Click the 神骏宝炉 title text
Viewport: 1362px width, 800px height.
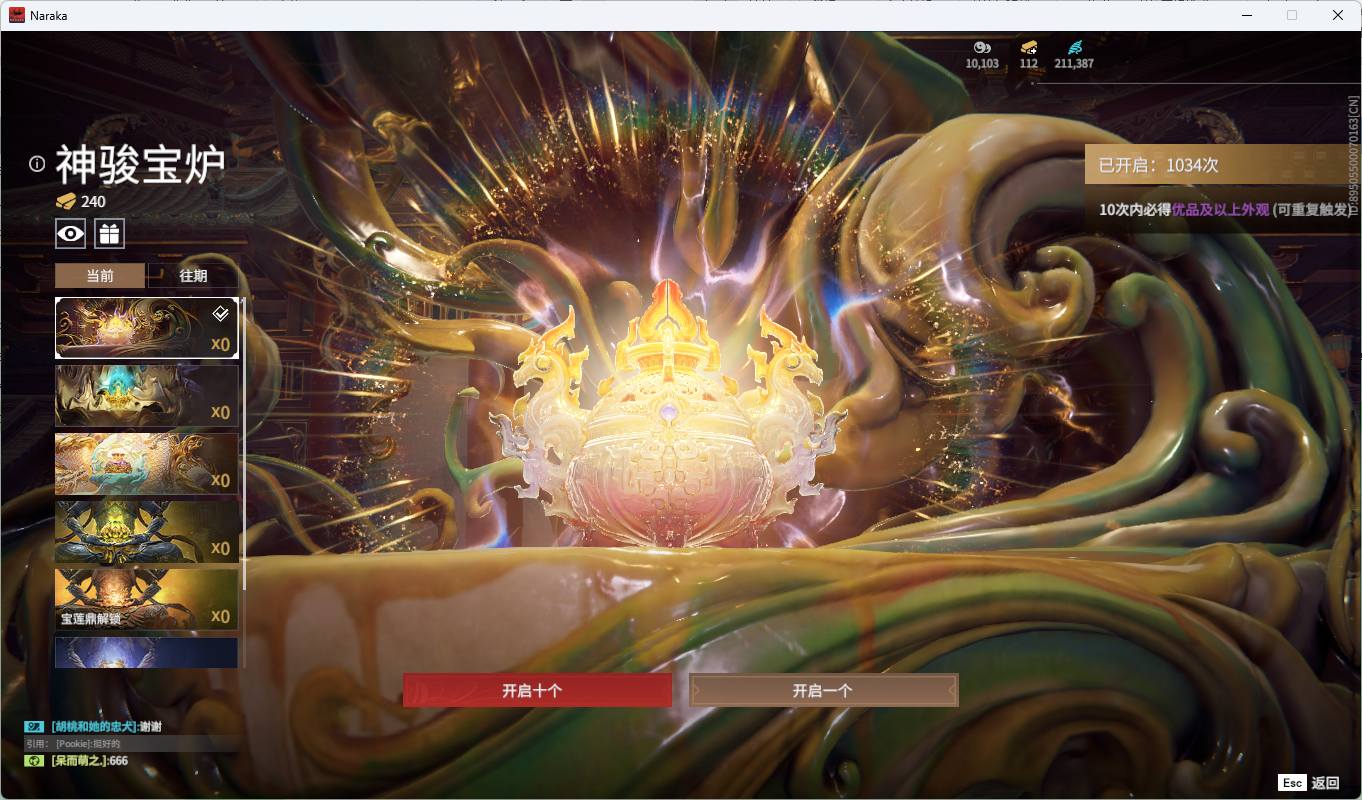[x=139, y=164]
